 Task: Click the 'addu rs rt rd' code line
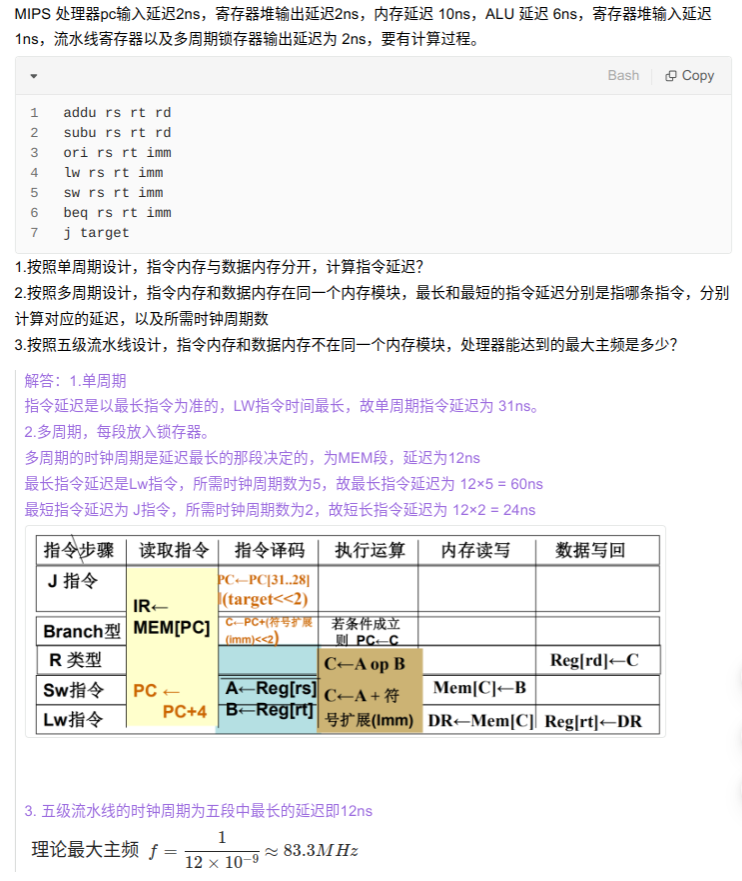tap(117, 113)
